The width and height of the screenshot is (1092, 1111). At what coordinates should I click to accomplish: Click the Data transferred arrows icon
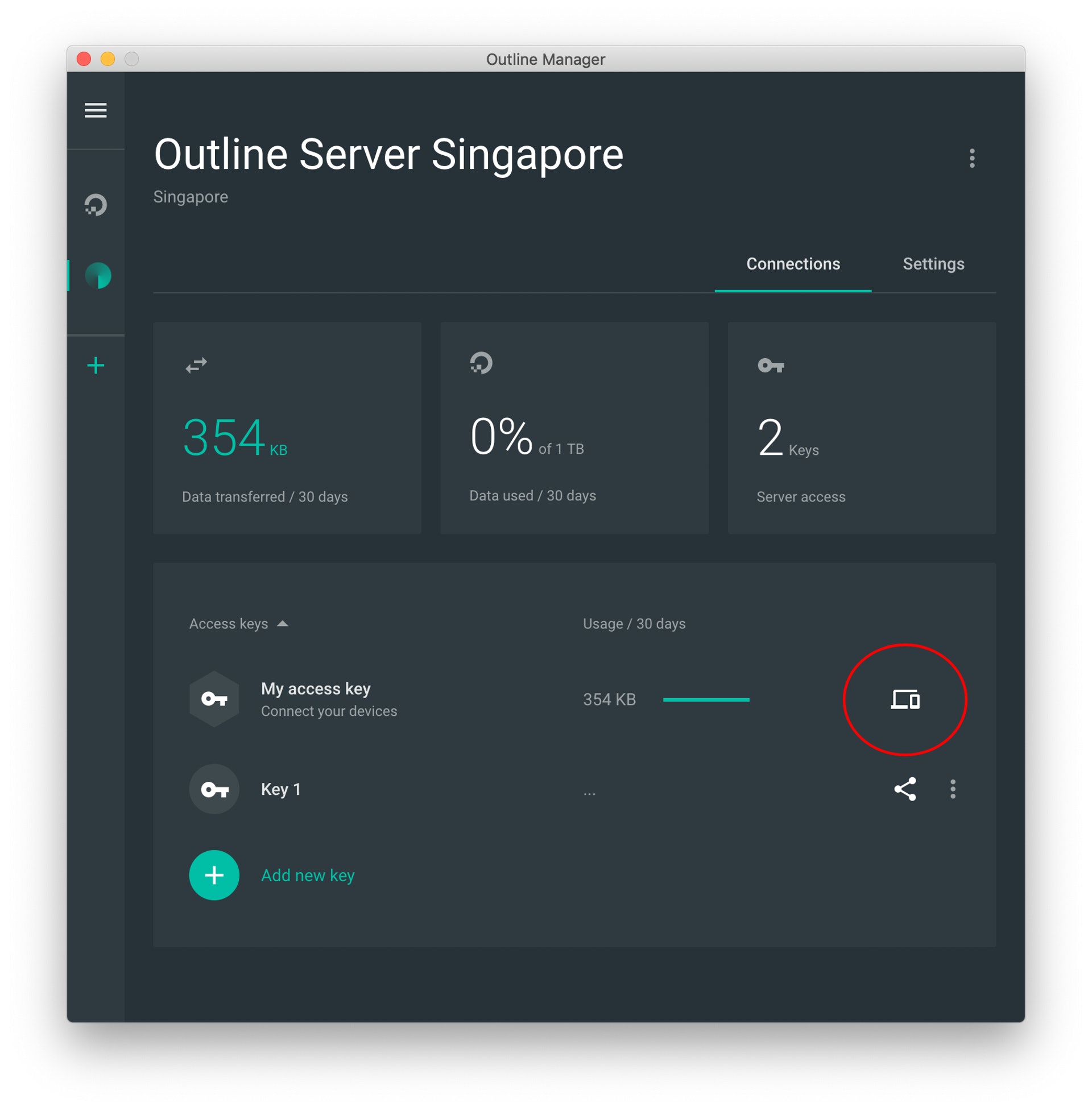(196, 365)
